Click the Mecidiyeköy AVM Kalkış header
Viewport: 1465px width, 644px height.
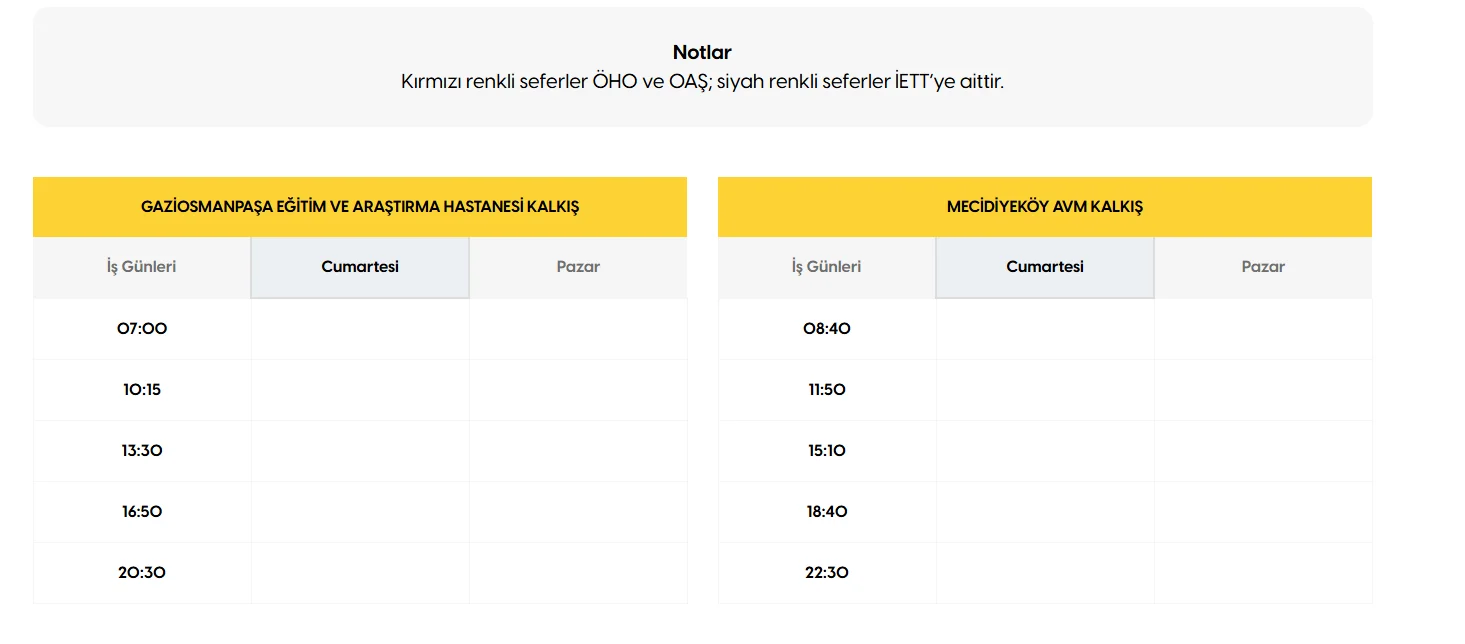tap(1044, 207)
